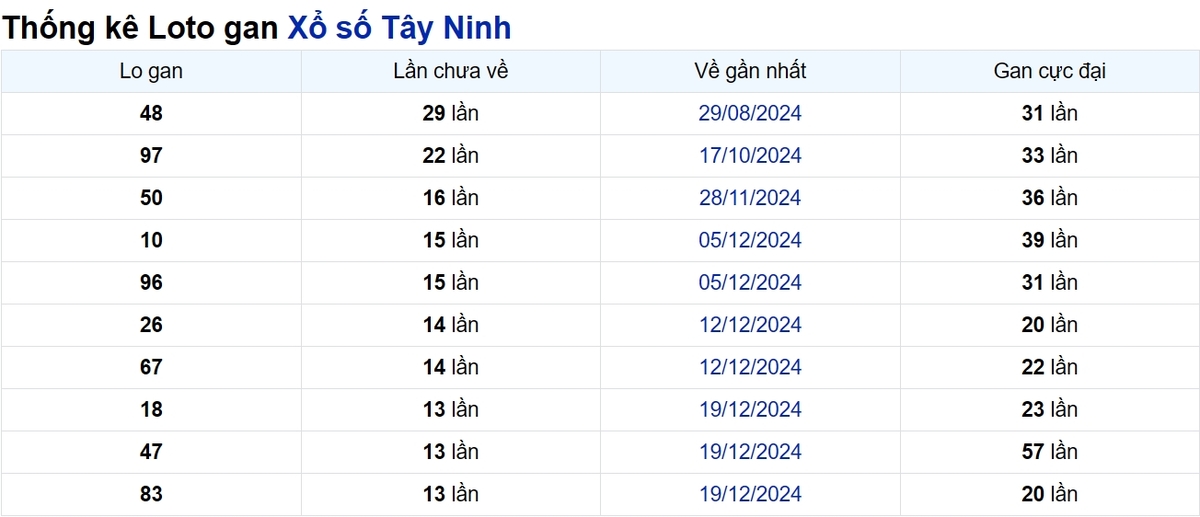Viewport: 1200px width, 517px height.
Task: Select lo gan number 10
Action: coord(151,240)
